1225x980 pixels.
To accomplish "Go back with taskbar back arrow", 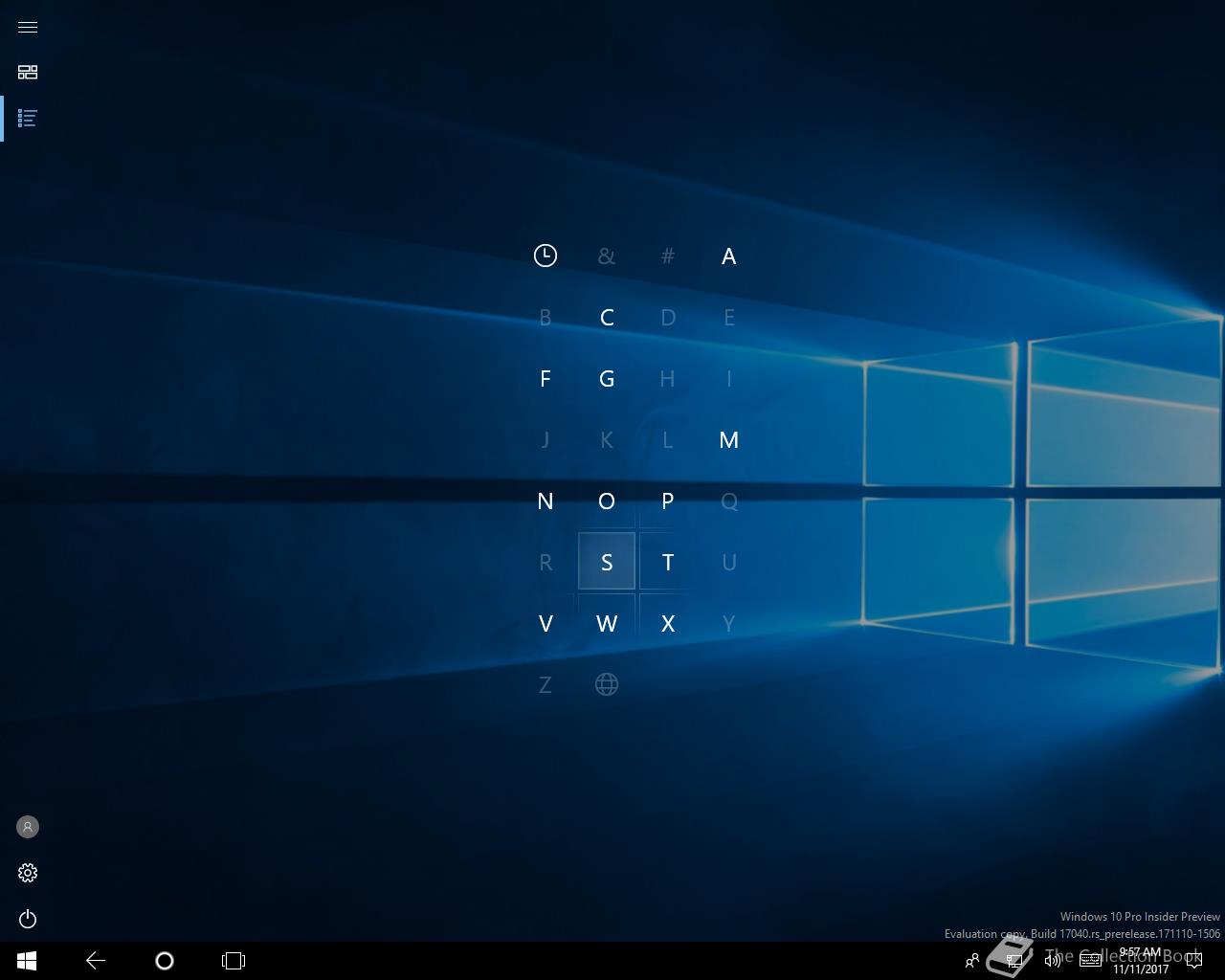I will 96,961.
